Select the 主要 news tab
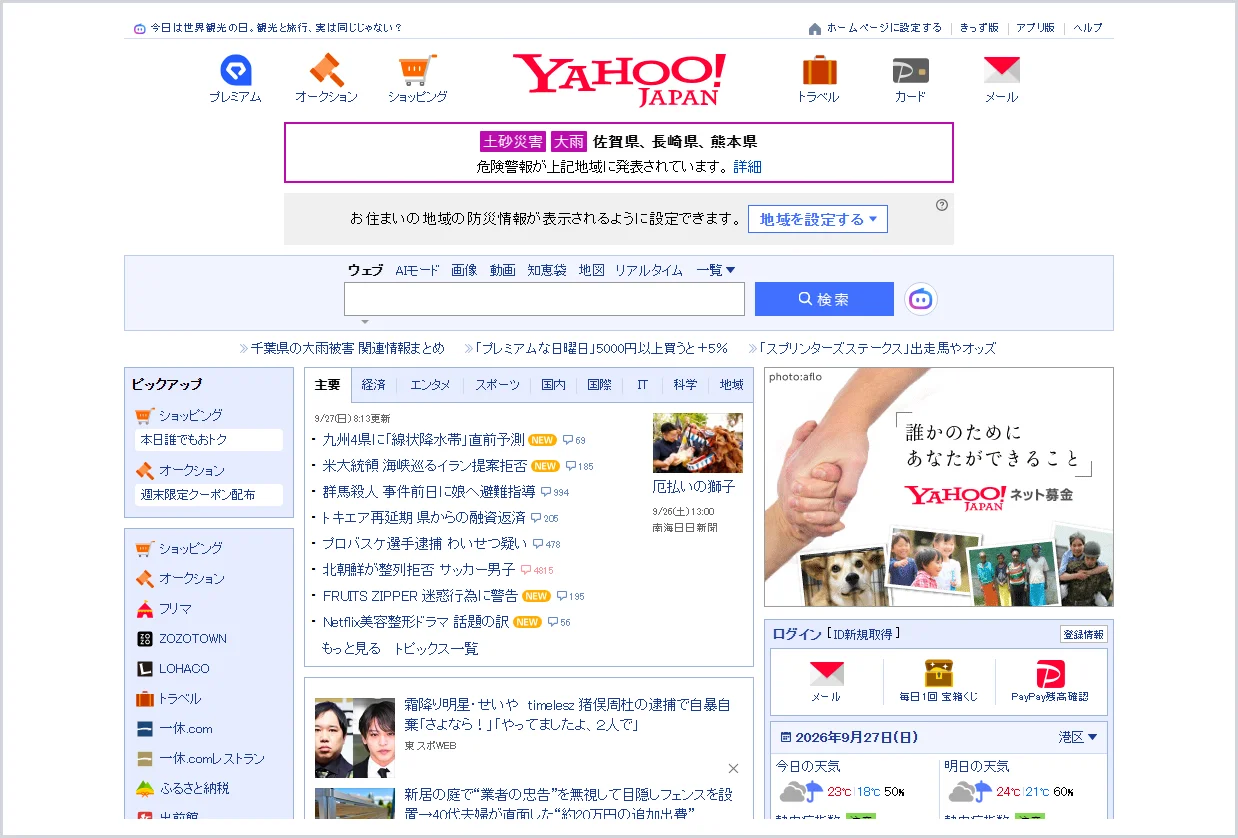This screenshot has height=838, width=1238. tap(327, 385)
